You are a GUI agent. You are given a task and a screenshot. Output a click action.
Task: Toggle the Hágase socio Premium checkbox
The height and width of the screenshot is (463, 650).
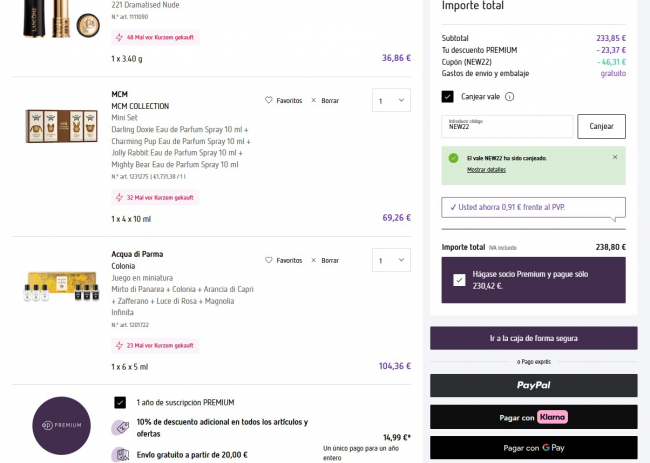tap(458, 280)
